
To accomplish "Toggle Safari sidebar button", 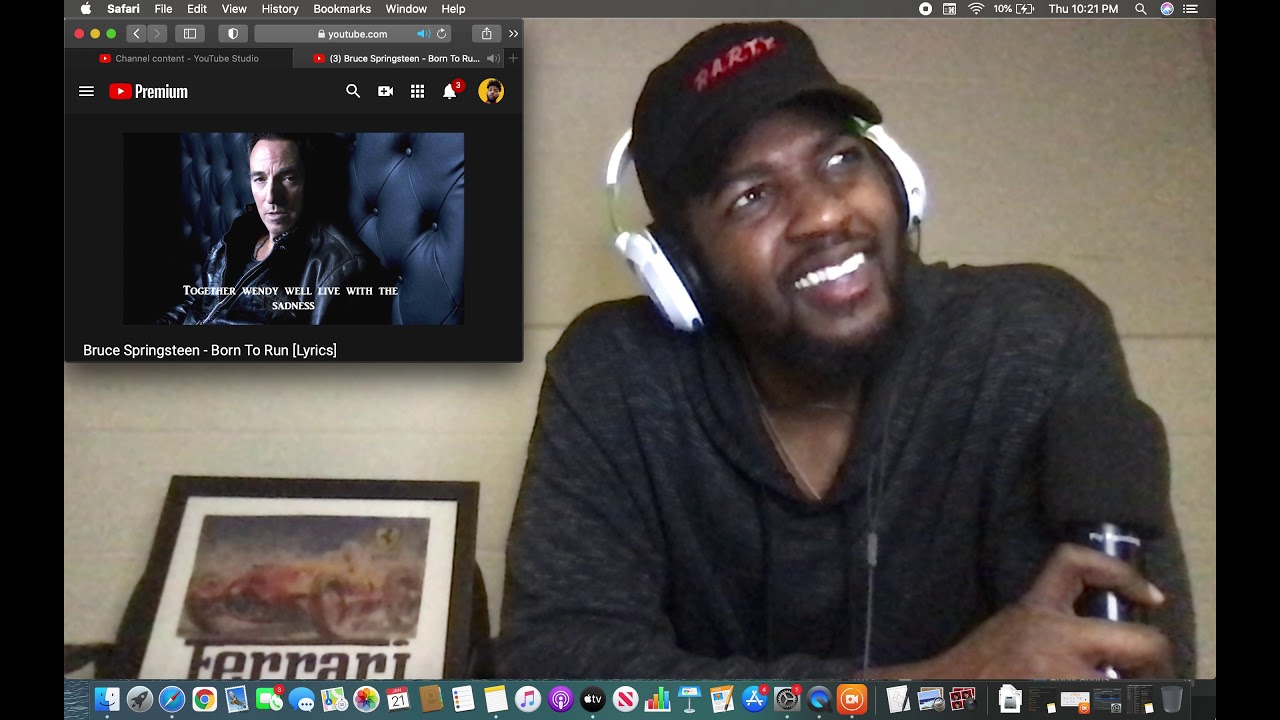I will [x=190, y=33].
